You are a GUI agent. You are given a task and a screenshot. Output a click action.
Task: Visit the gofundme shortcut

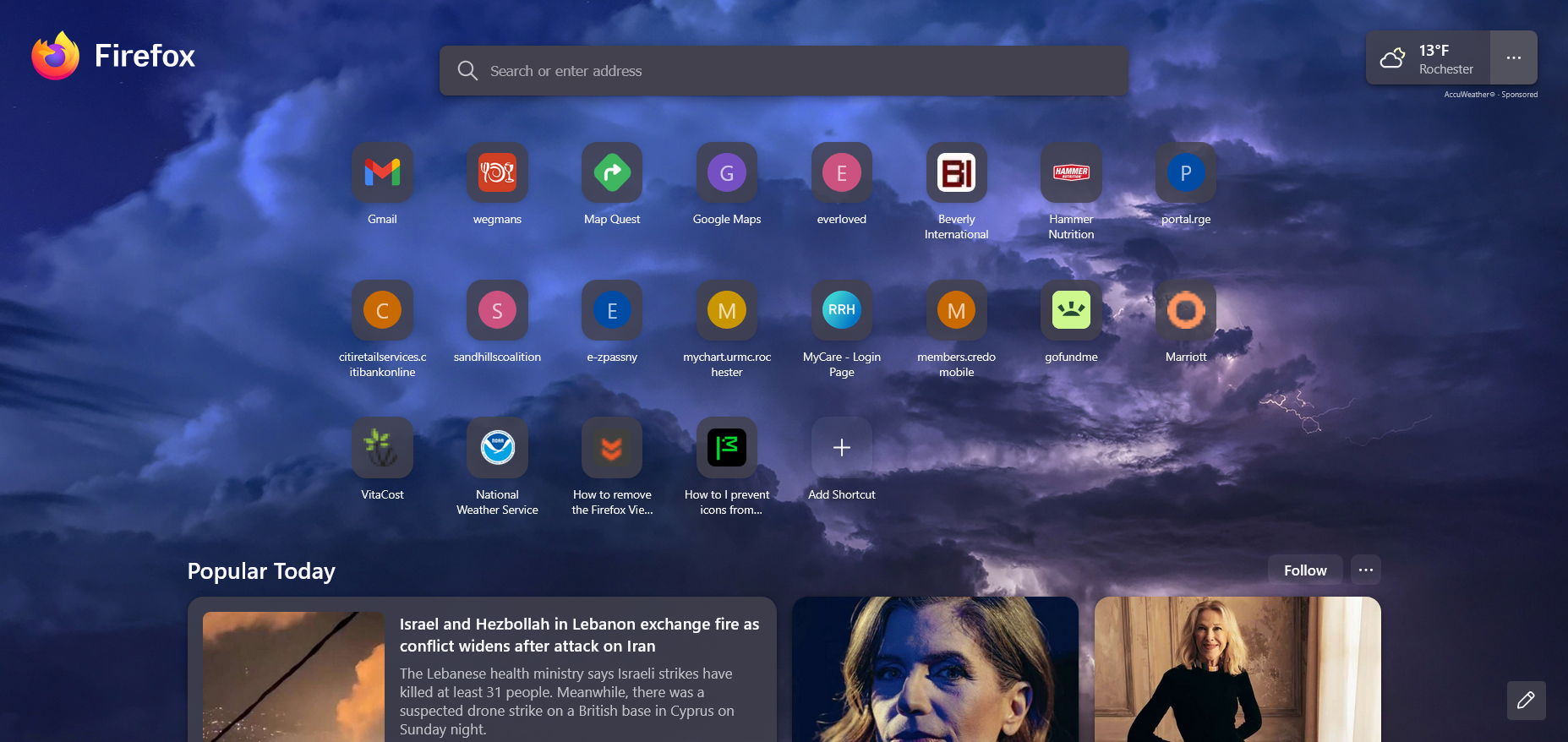coord(1071,310)
